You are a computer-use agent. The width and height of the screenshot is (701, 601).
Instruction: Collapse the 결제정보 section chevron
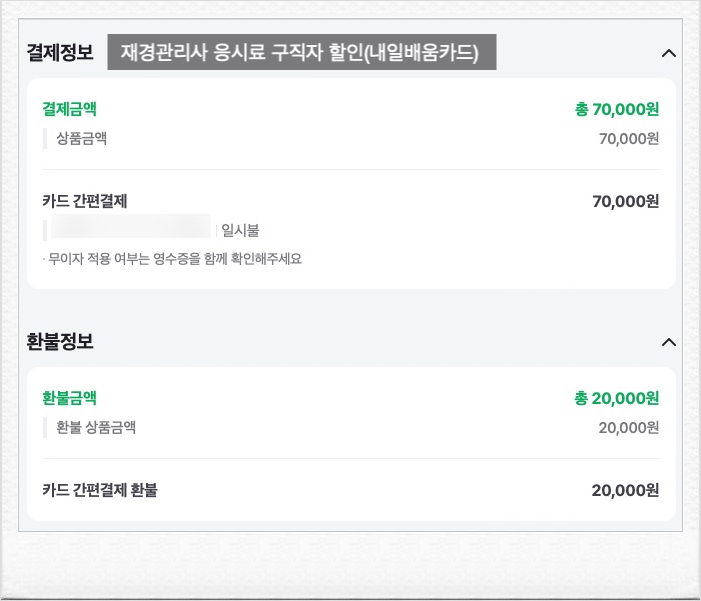coord(669,53)
